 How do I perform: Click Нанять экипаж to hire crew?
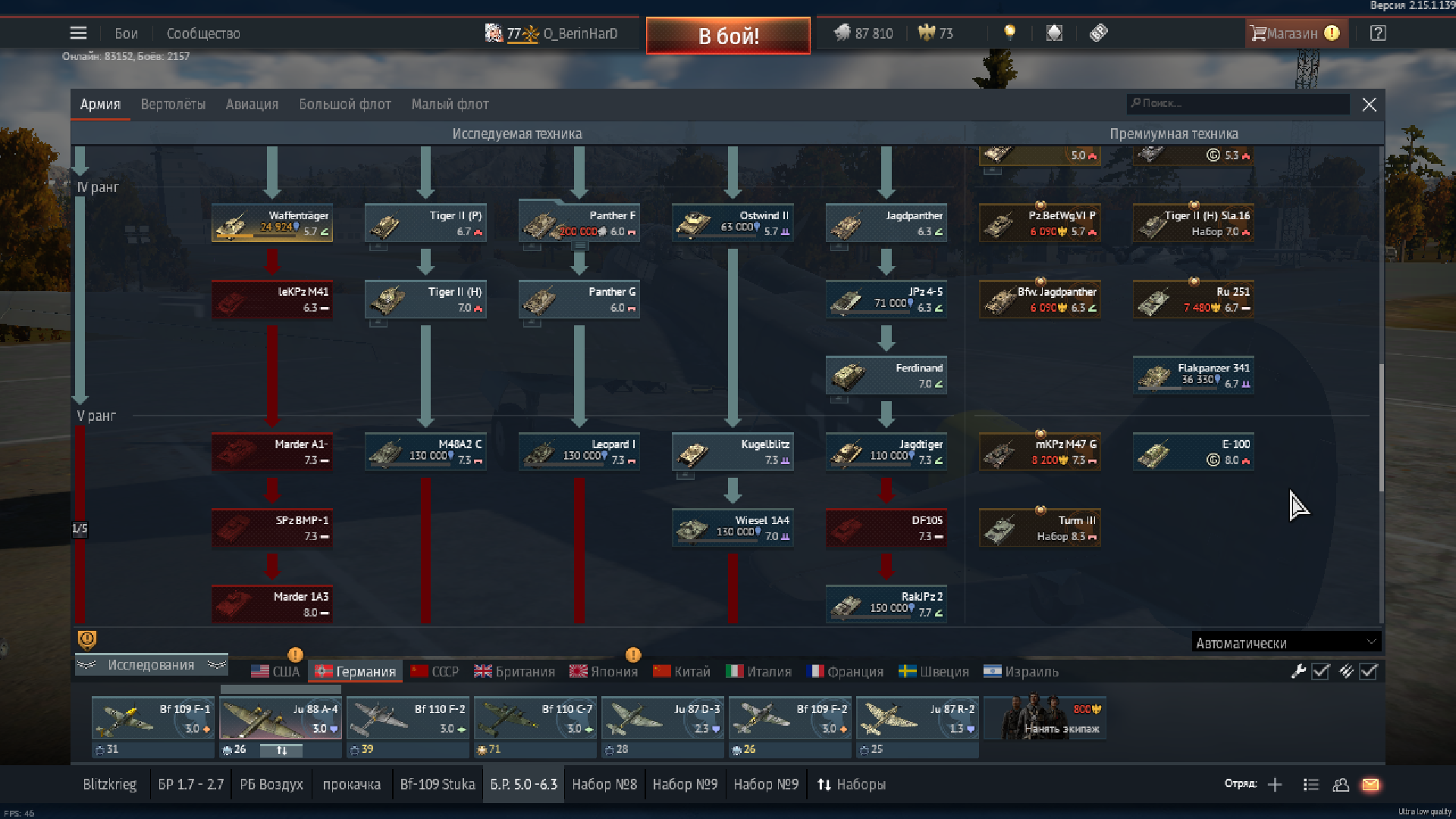pos(1045,718)
